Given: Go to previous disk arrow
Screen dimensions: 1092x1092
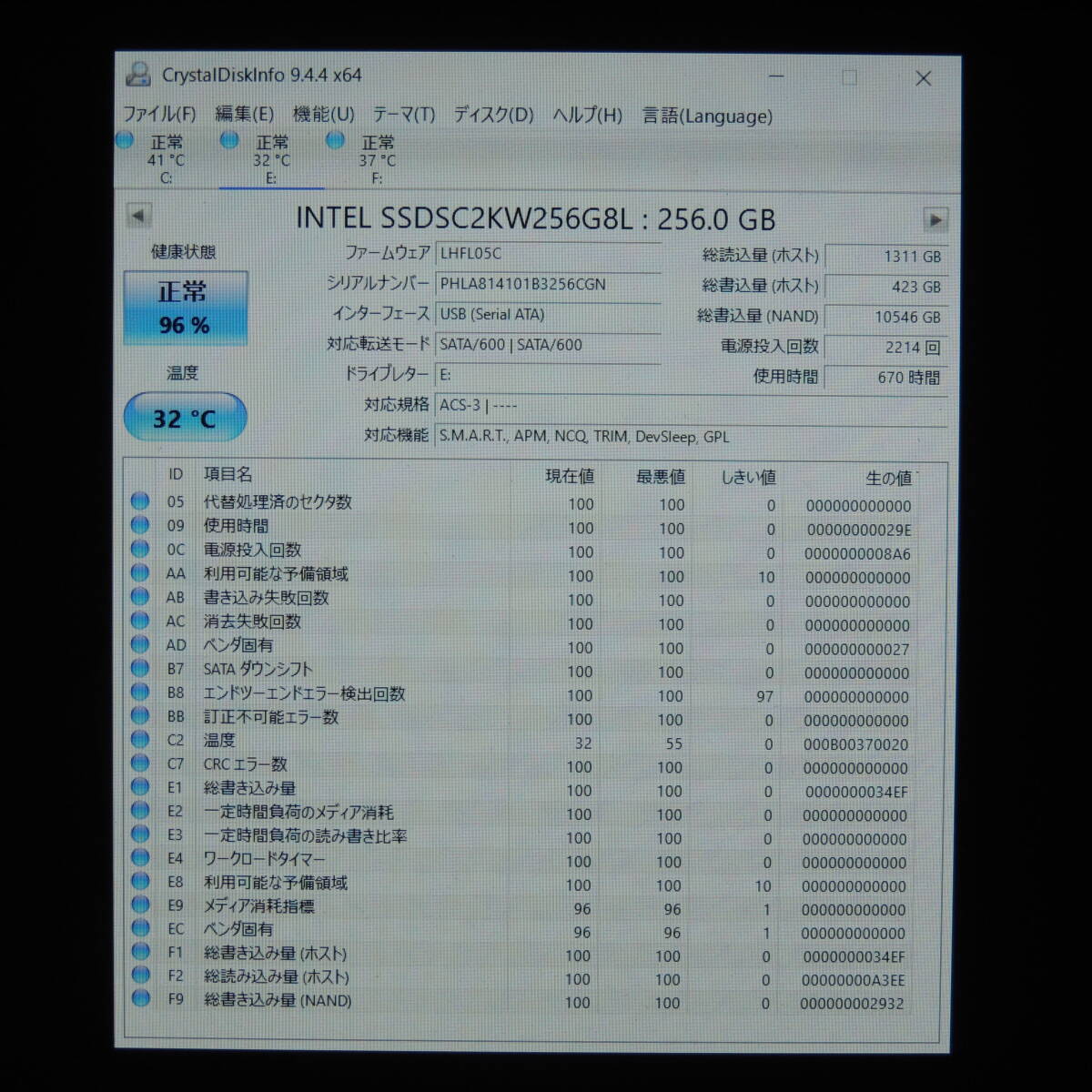Looking at the screenshot, I should click(x=138, y=217).
